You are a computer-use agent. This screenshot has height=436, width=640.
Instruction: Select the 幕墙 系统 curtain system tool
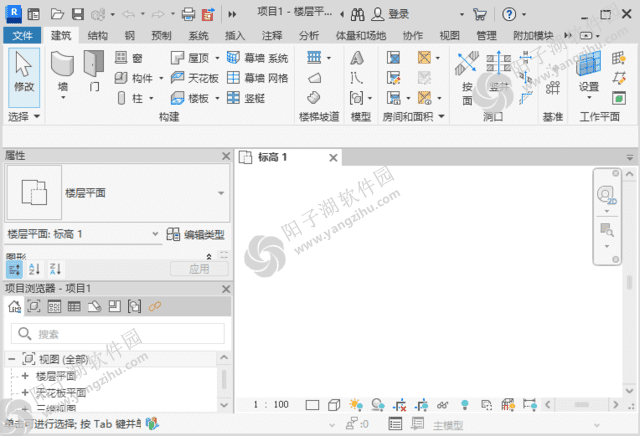point(258,58)
